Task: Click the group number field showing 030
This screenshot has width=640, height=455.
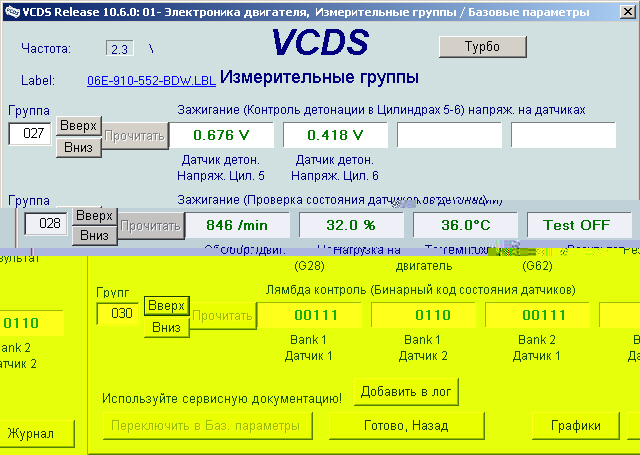Action: 118,314
